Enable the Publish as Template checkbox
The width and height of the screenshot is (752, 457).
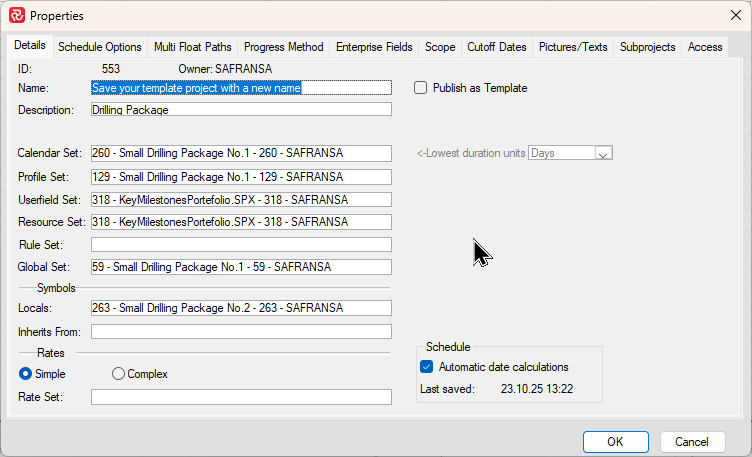tap(421, 88)
